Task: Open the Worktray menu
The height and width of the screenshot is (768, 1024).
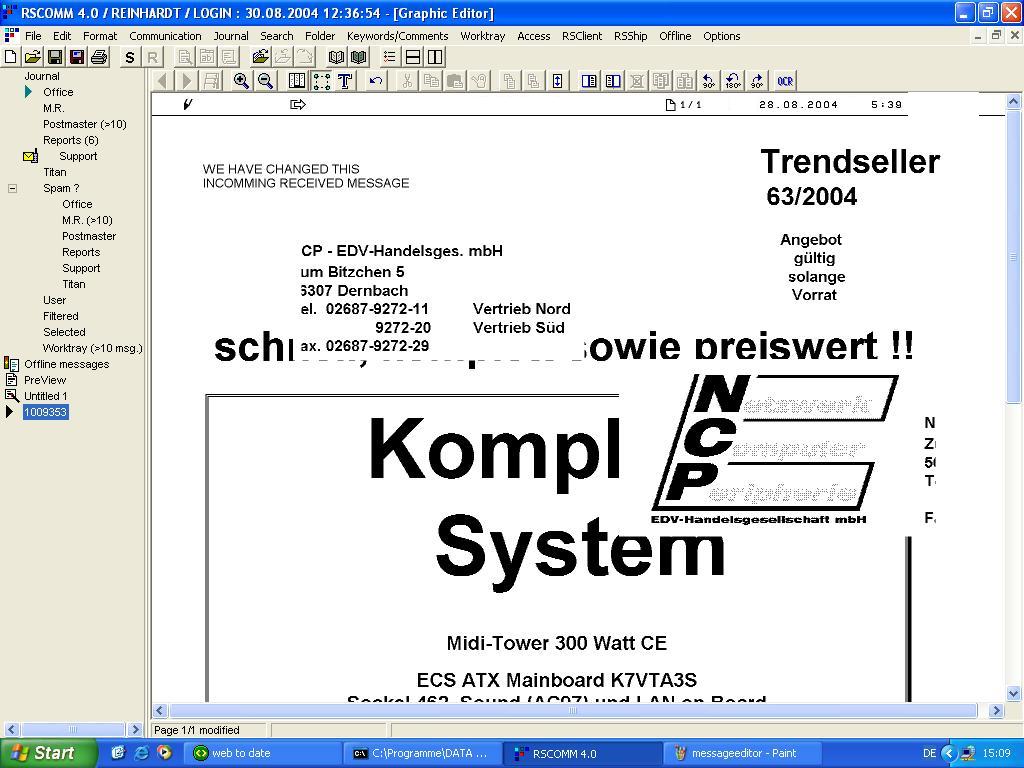Action: (482, 35)
